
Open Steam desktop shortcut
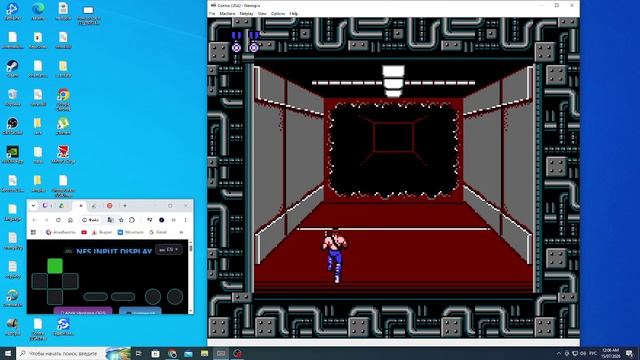click(x=12, y=69)
